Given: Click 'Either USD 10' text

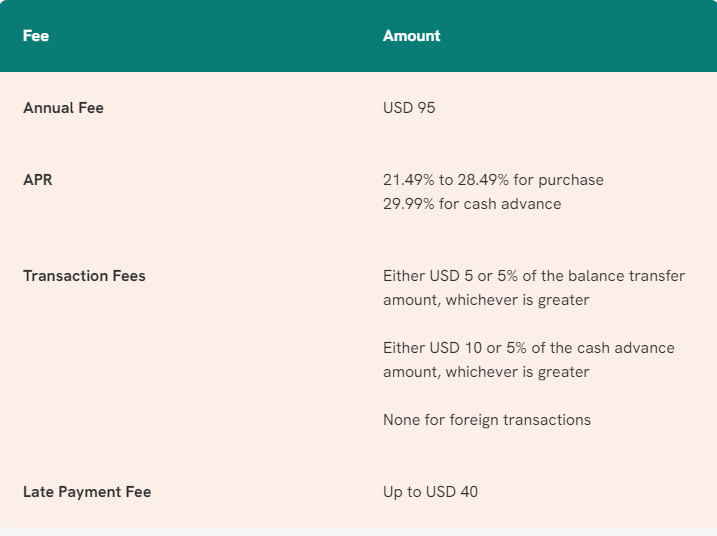Looking at the screenshot, I should (433, 348).
